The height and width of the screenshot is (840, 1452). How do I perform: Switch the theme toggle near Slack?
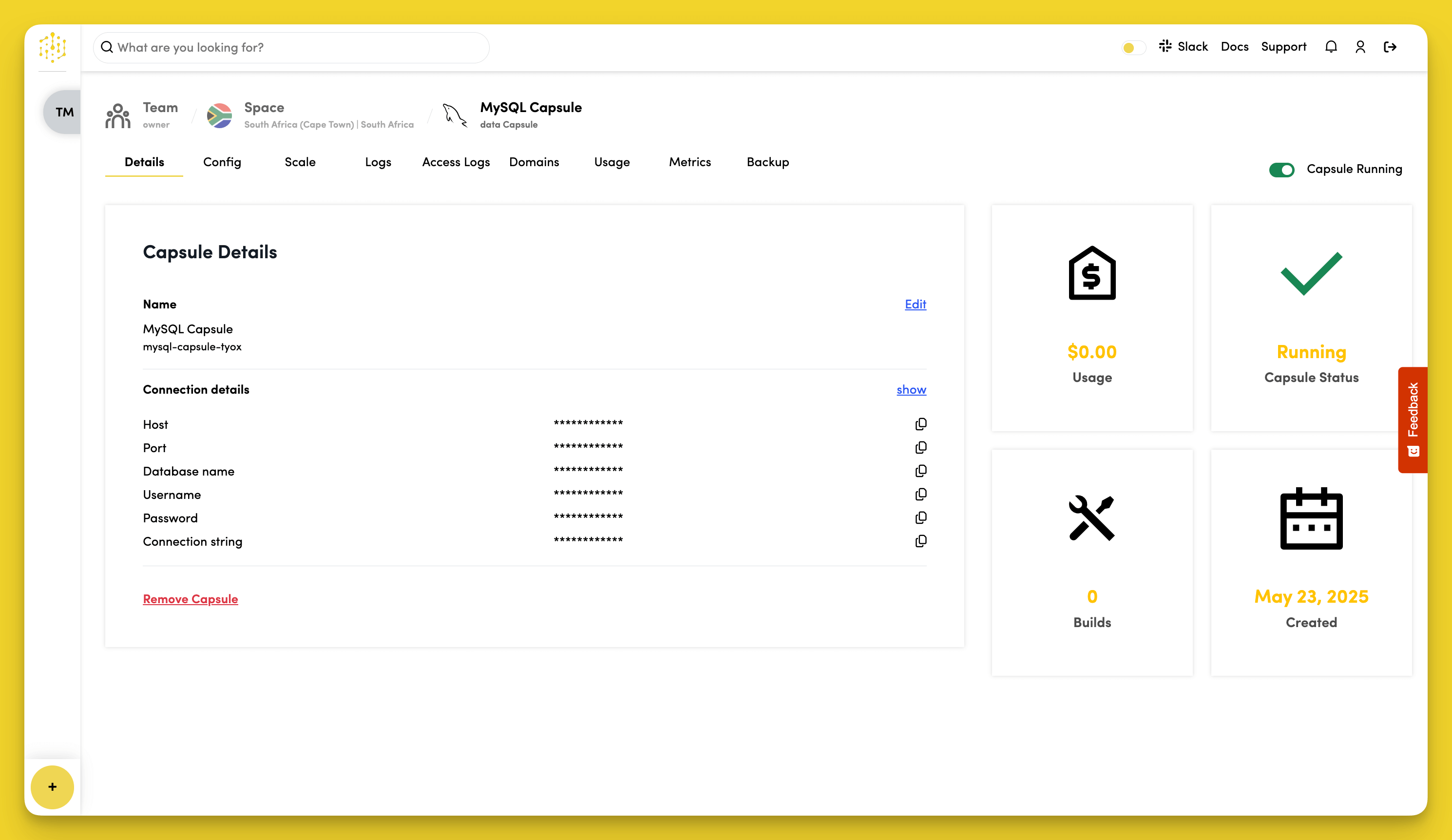pos(1132,48)
